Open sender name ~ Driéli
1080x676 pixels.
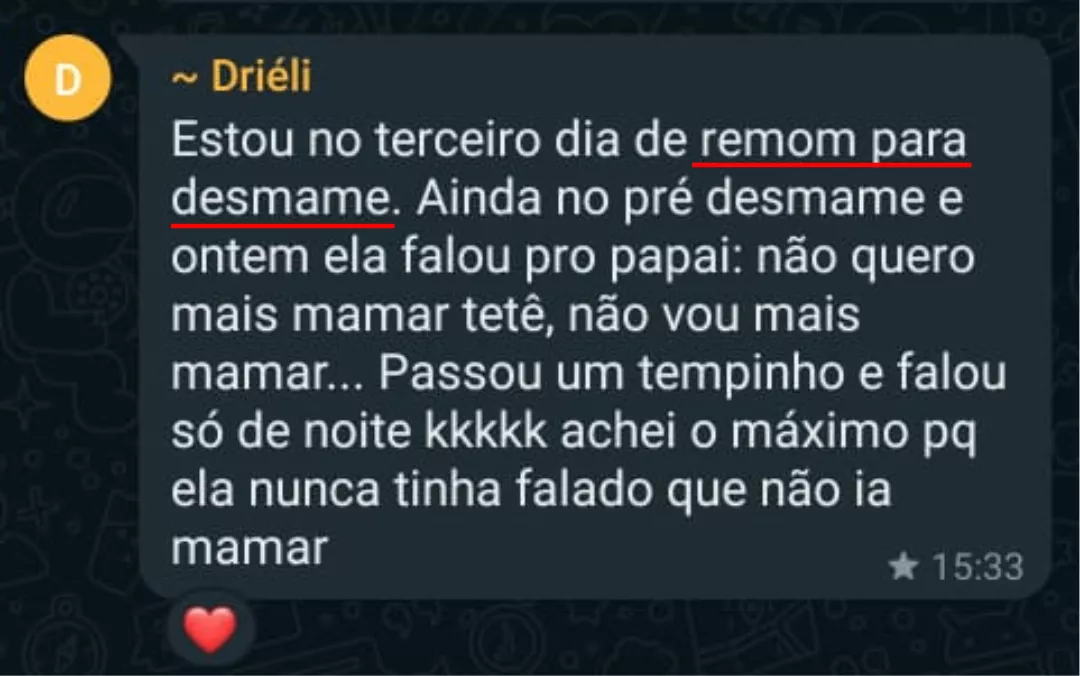(242, 75)
